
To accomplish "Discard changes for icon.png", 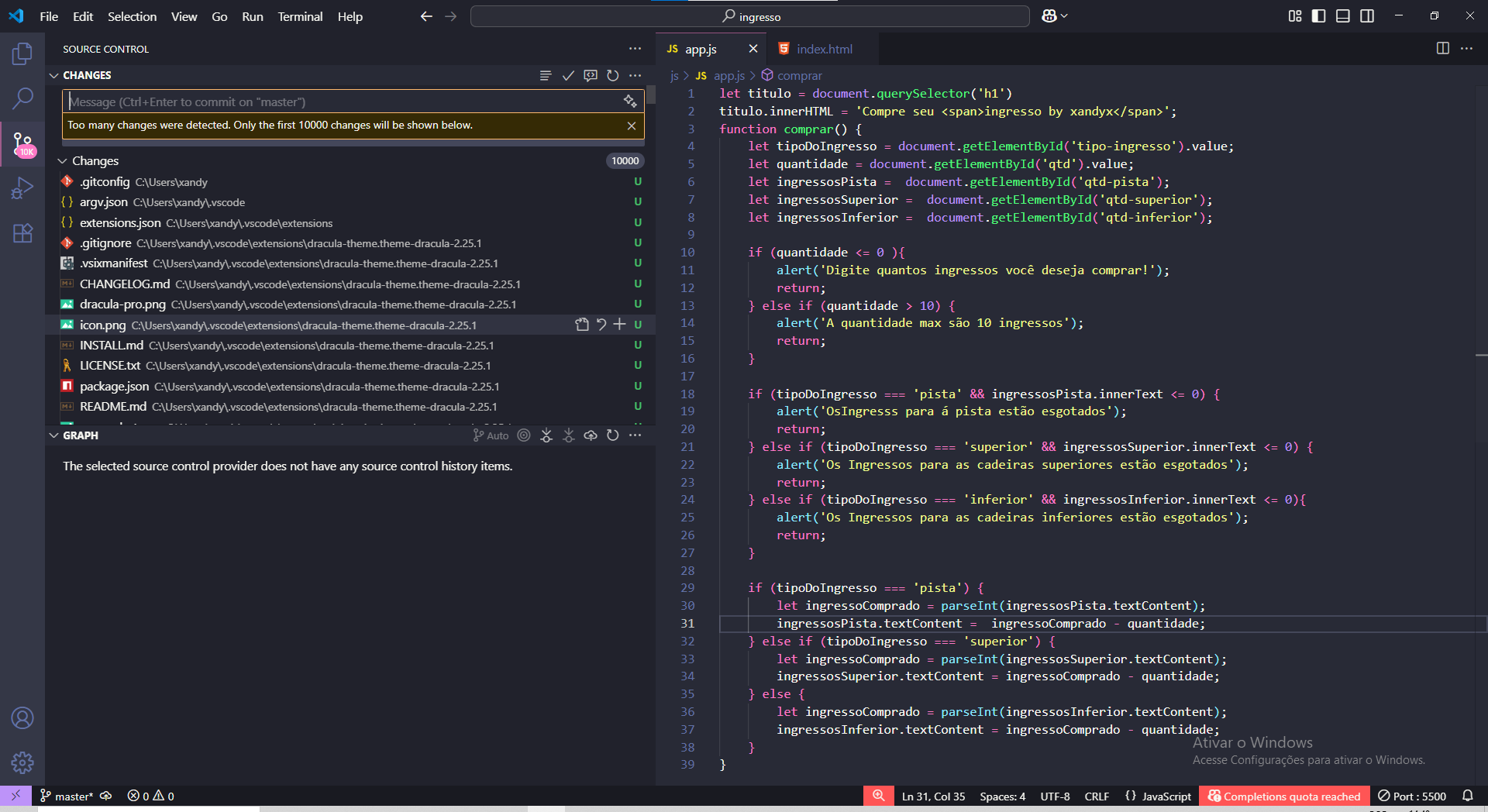I will coord(601,325).
